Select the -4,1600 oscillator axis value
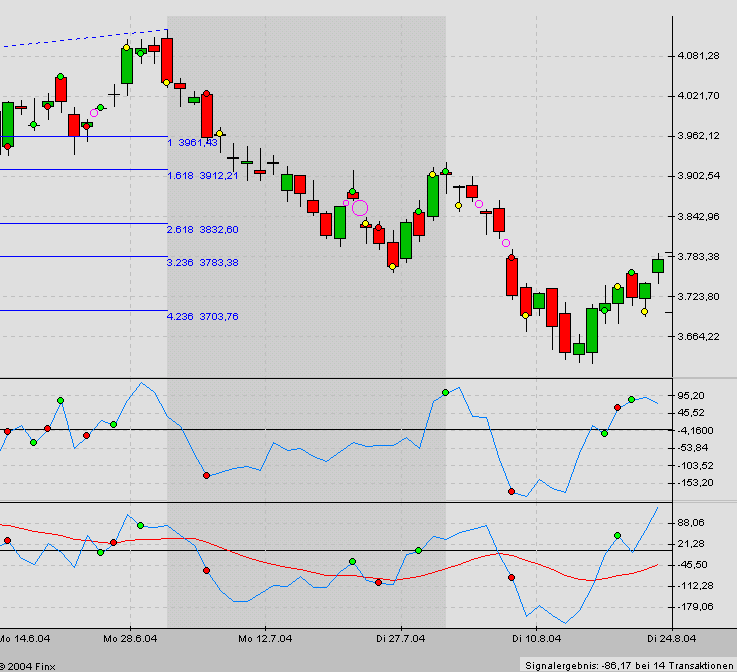The height and width of the screenshot is (672, 737). tap(696, 430)
